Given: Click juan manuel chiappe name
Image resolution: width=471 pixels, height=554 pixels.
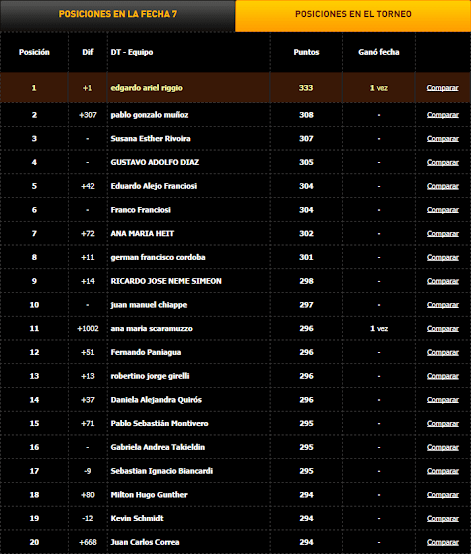Looking at the screenshot, I should [149, 305].
